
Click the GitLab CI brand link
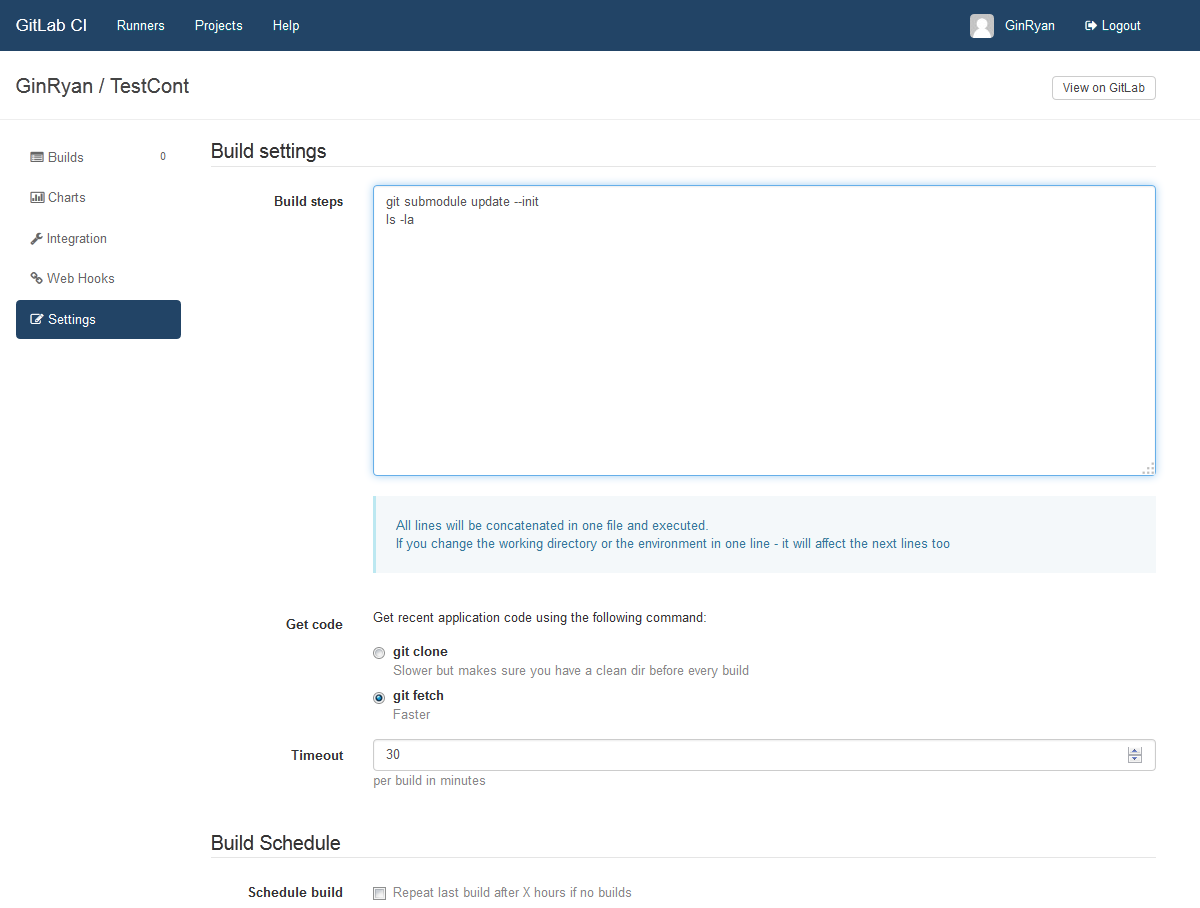click(52, 25)
